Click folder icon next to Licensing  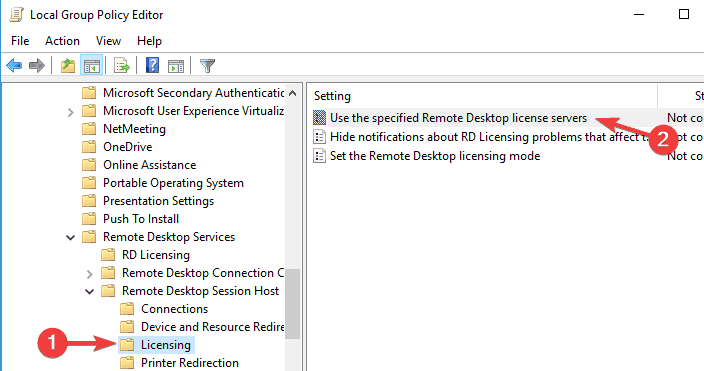coord(127,344)
